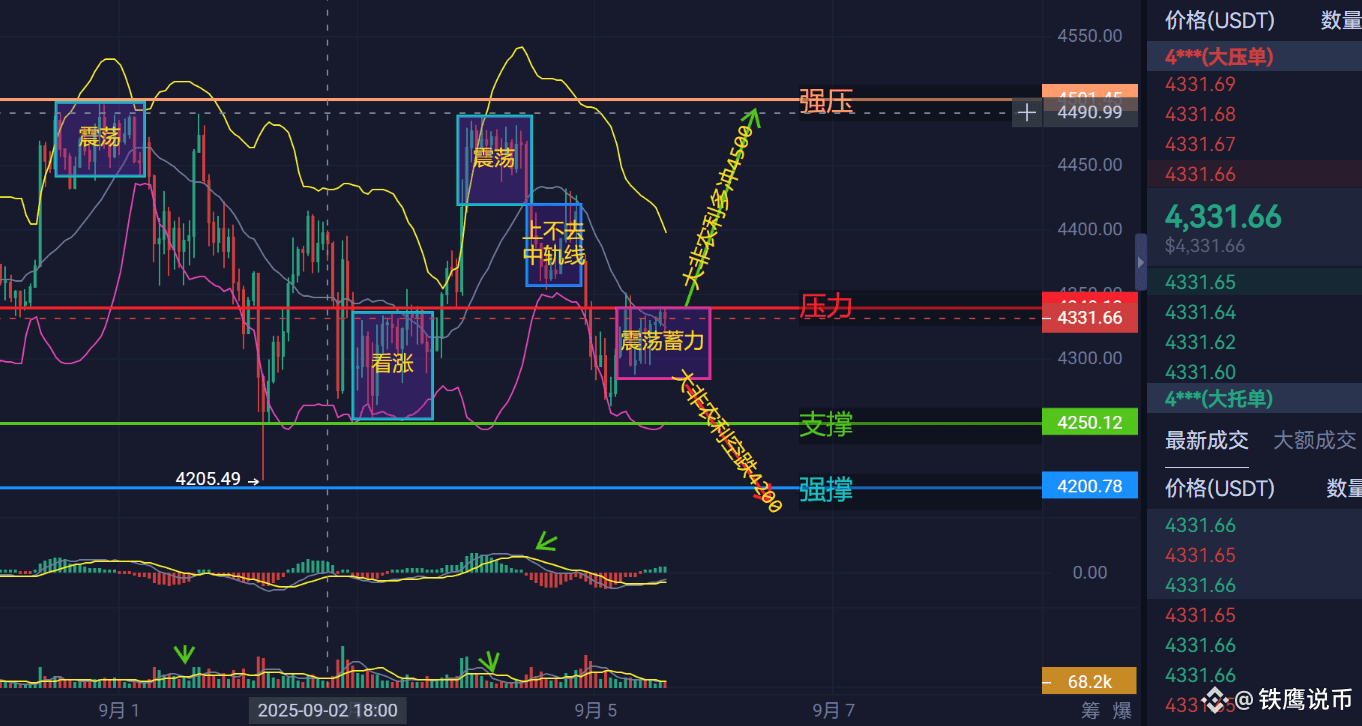The width and height of the screenshot is (1362, 726).
Task: Toggle the 筹 chip distribution button
Action: (x=1091, y=711)
